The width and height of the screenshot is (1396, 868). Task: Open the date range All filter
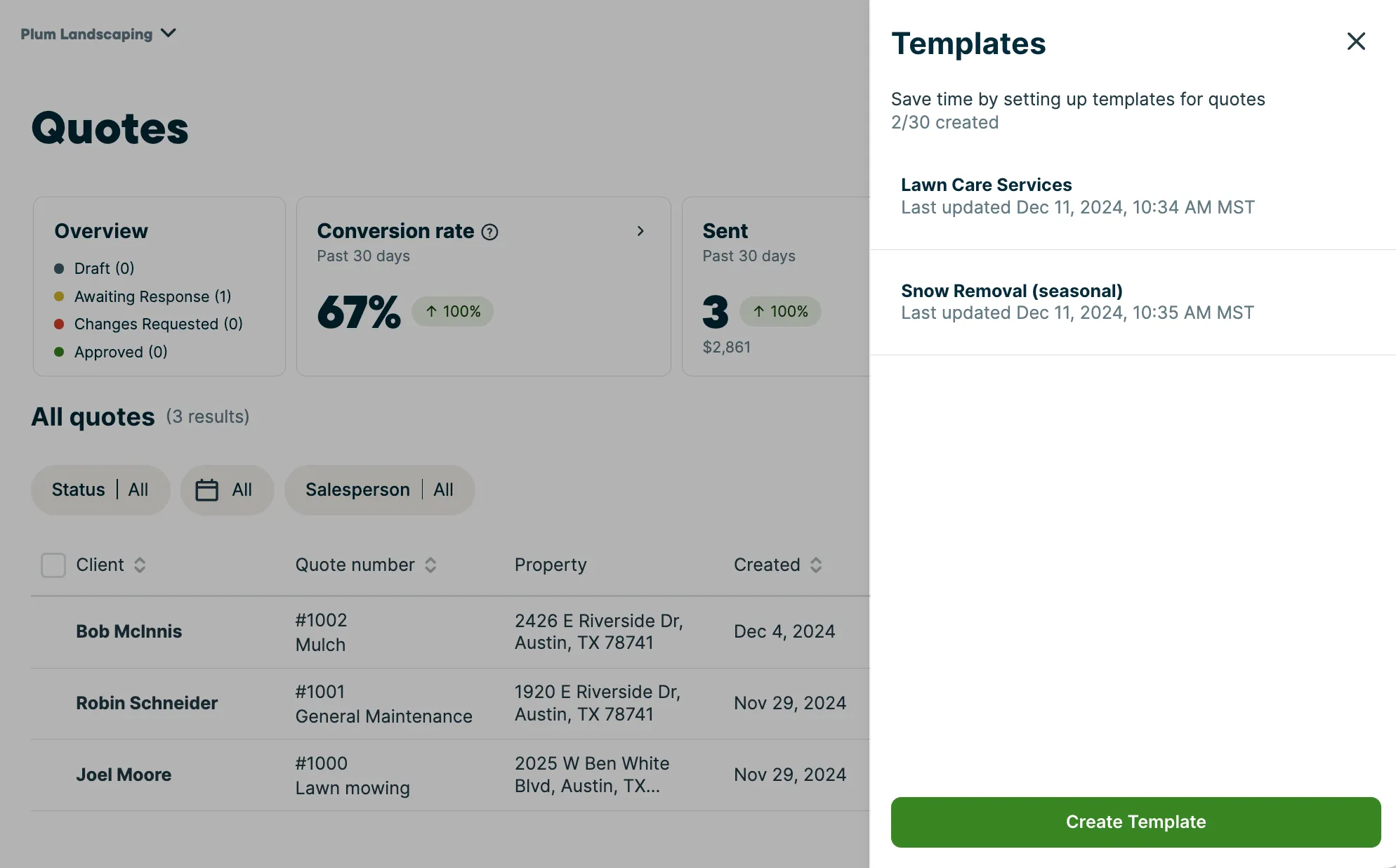tap(227, 489)
